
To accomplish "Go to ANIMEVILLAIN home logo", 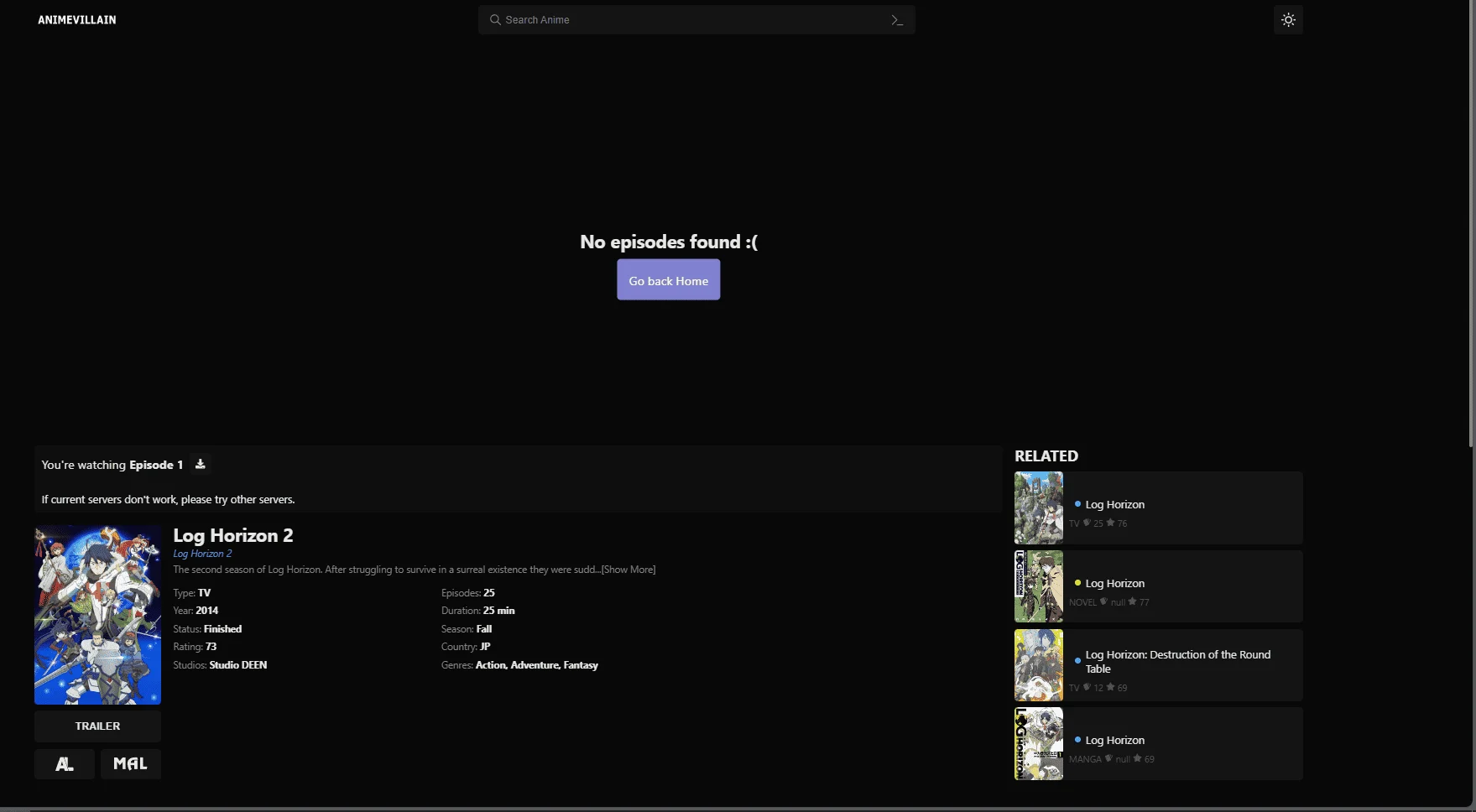I will [77, 19].
